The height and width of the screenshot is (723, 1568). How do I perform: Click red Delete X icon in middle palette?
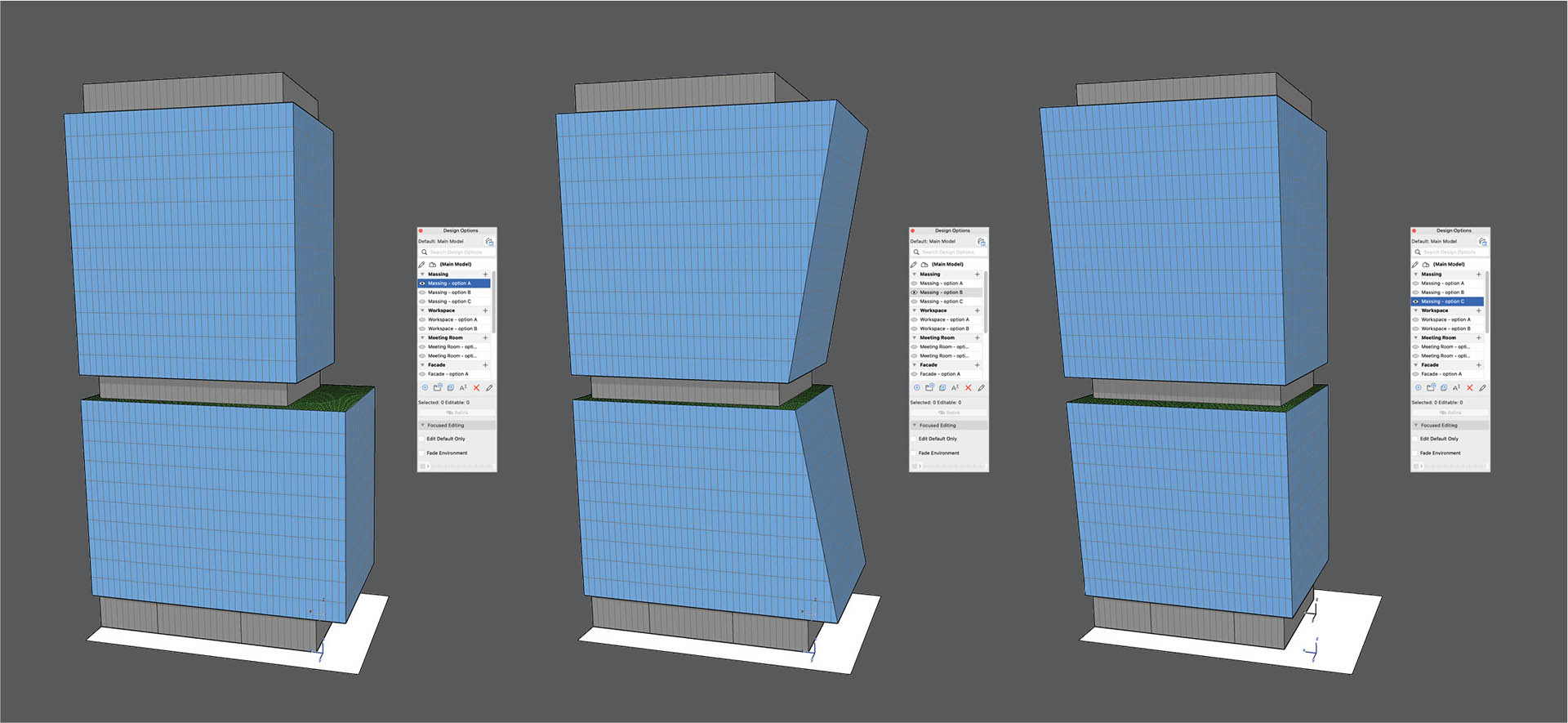[969, 387]
